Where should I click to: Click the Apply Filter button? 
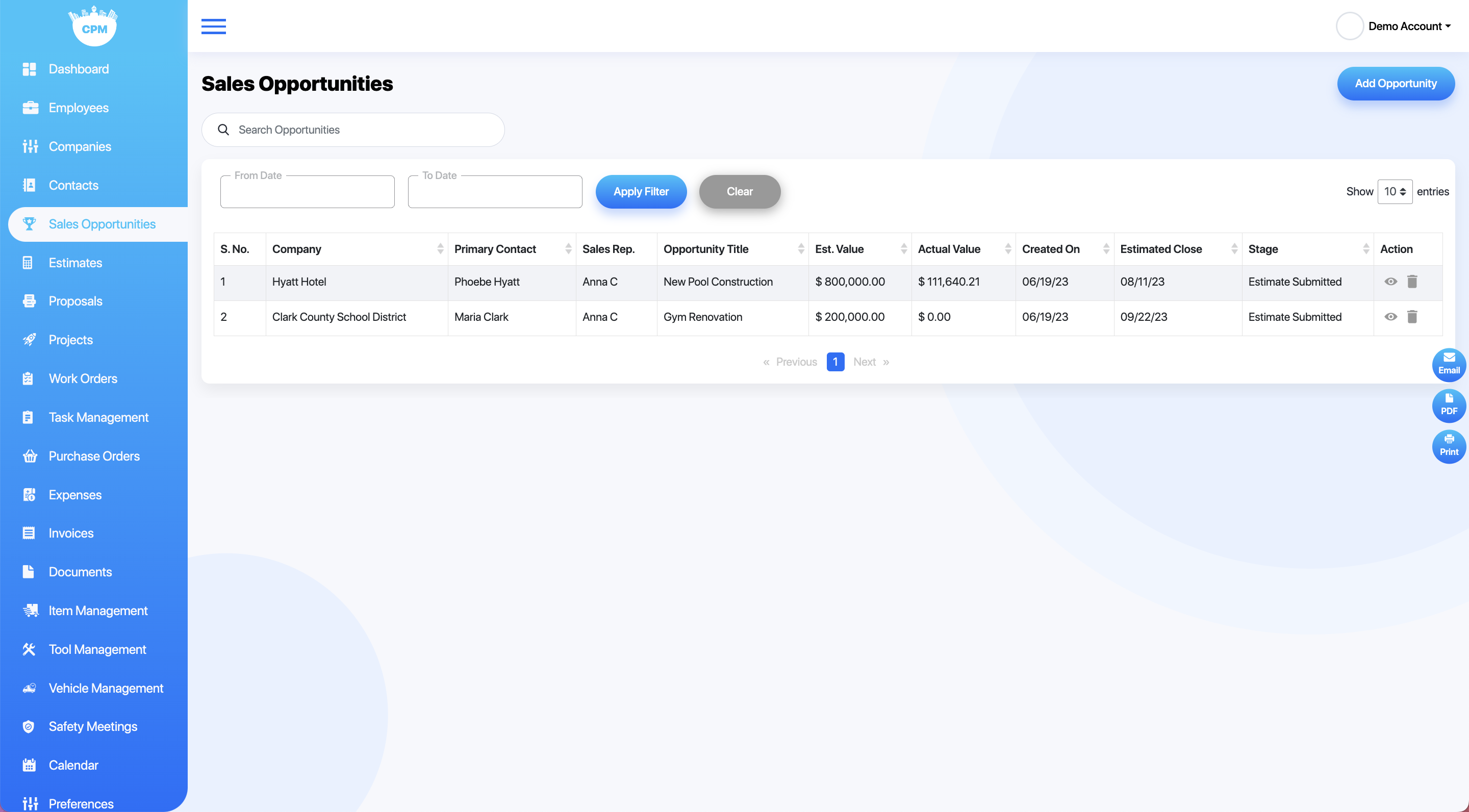(641, 192)
